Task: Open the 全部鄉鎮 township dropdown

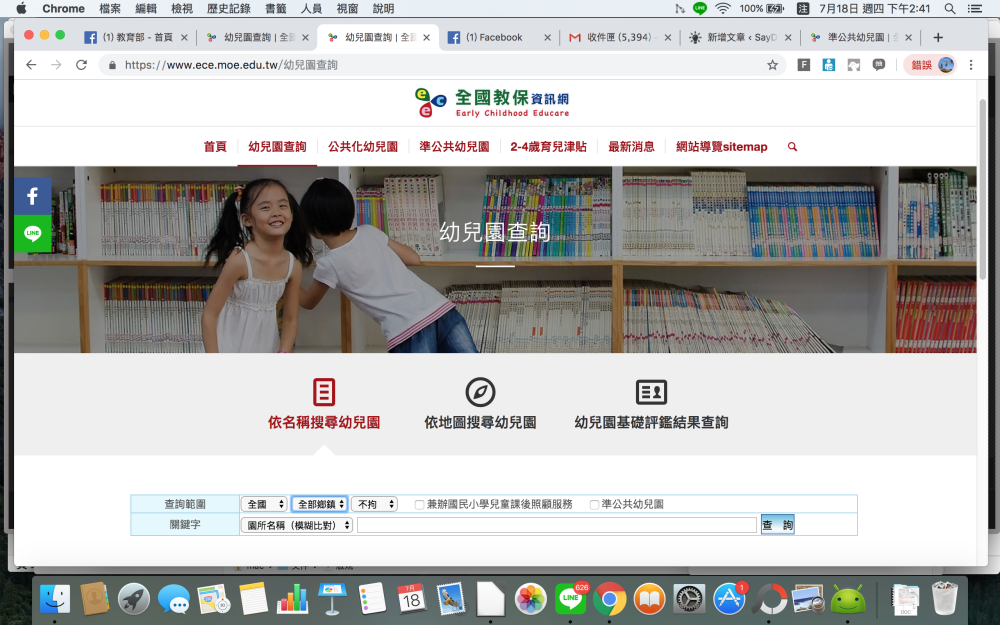Action: [x=320, y=504]
